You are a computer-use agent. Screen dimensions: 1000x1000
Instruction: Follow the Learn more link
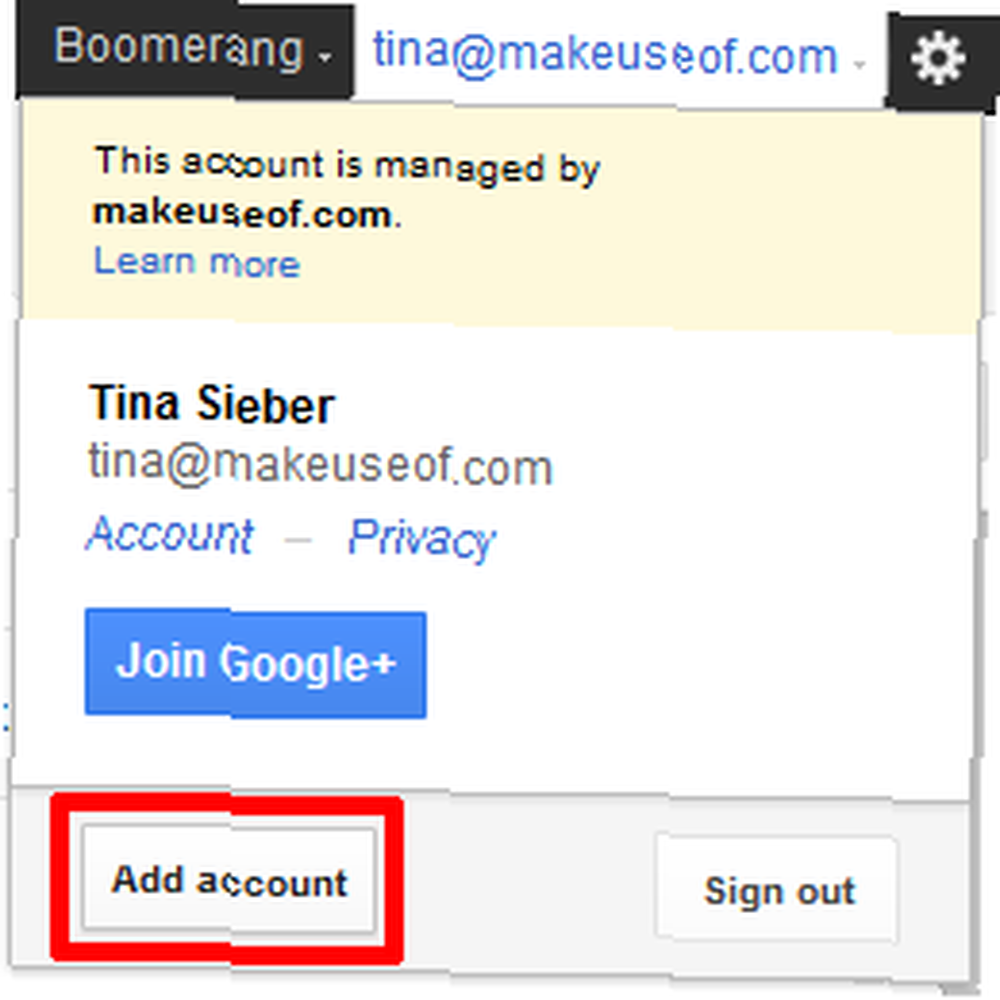tap(196, 262)
